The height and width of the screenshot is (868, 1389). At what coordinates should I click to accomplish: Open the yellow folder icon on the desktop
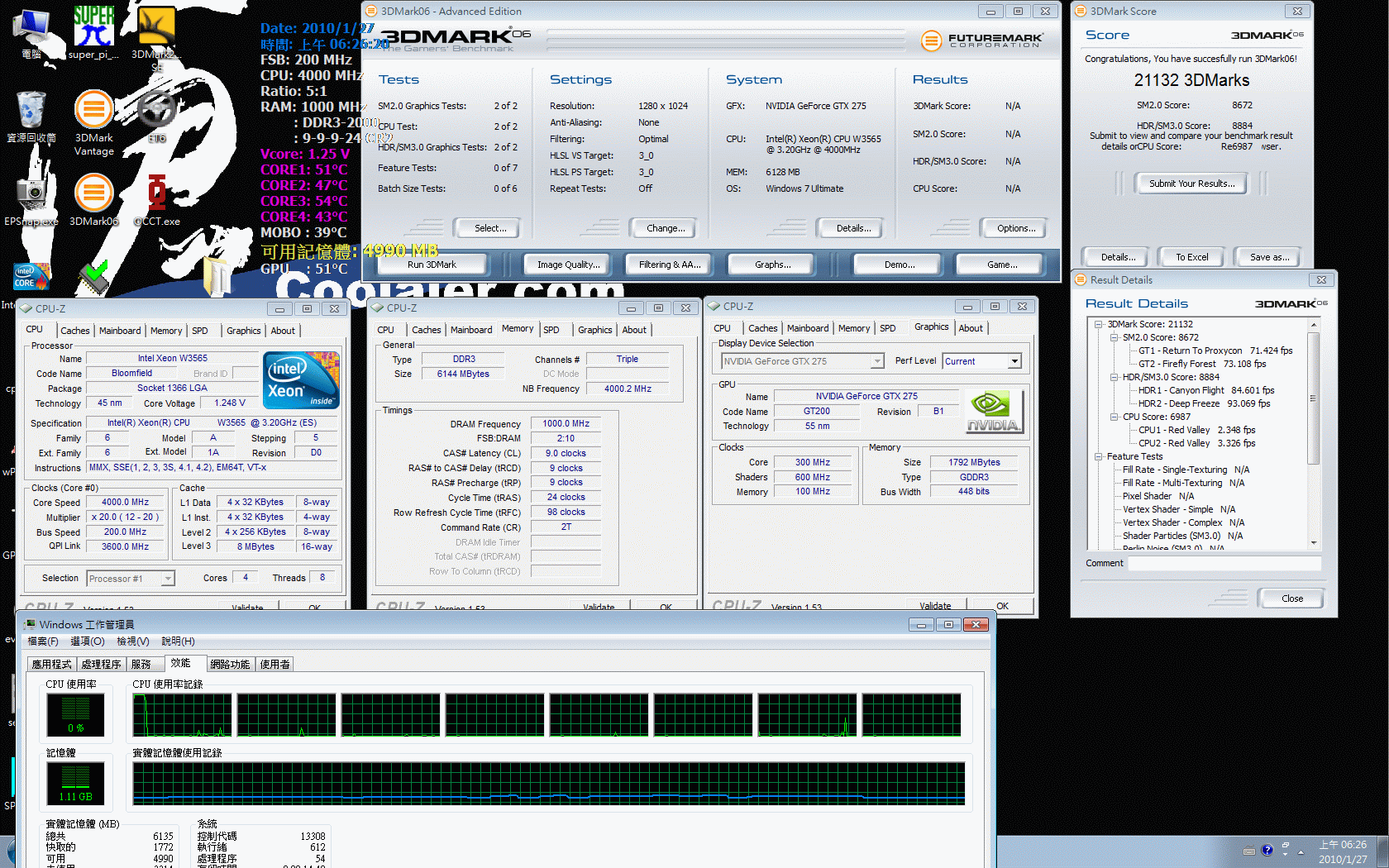[217, 276]
